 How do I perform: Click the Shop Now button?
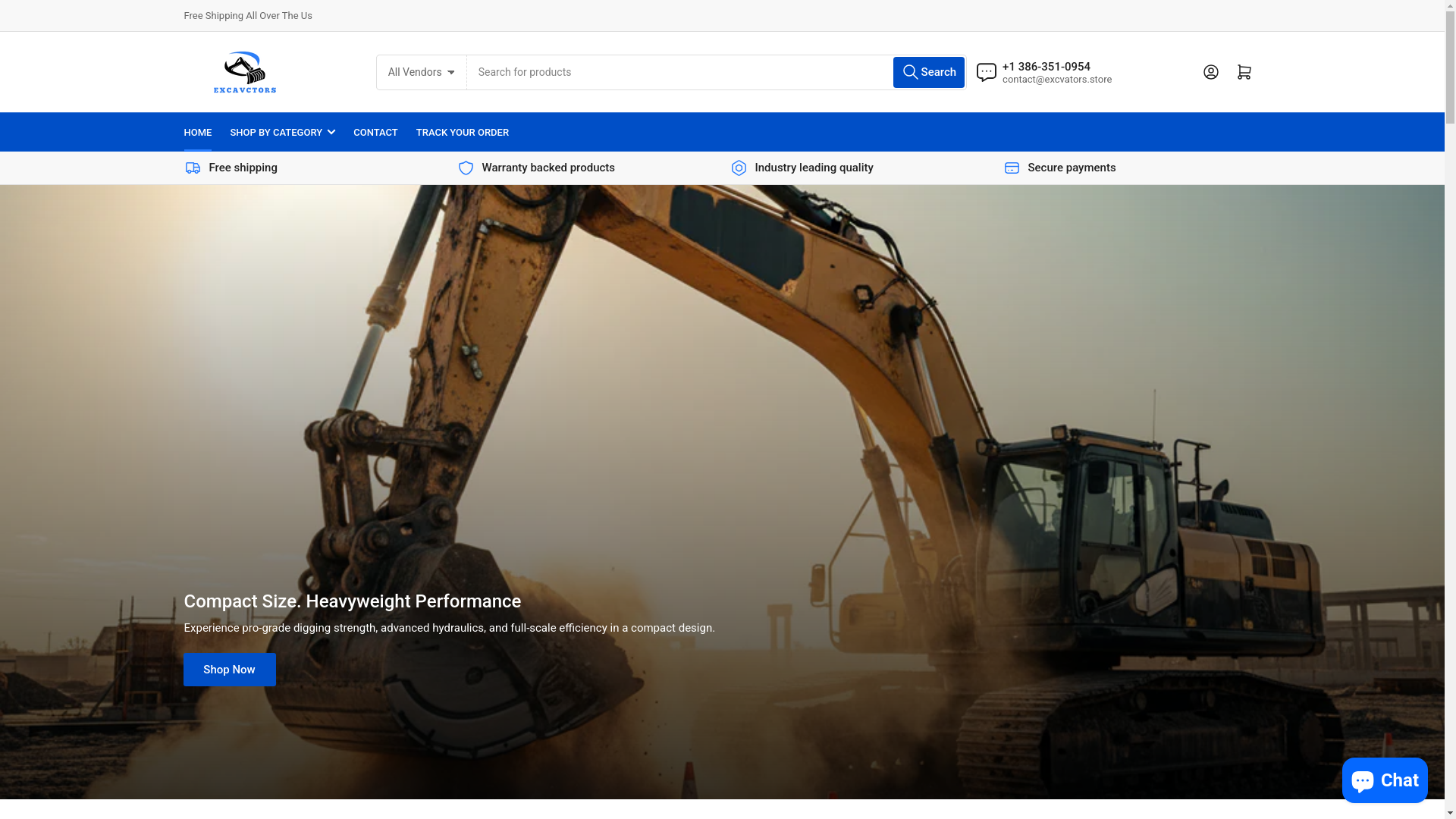click(x=229, y=670)
